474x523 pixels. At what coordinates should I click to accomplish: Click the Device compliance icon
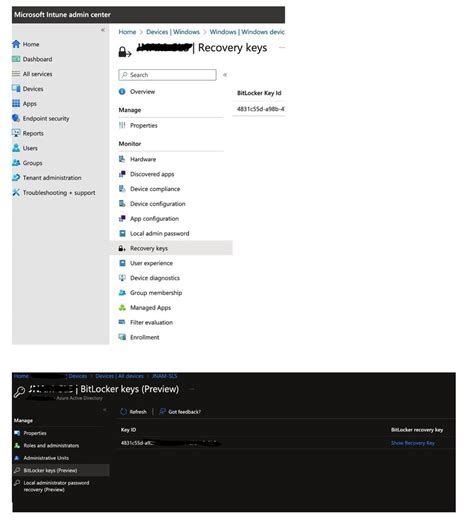click(122, 189)
